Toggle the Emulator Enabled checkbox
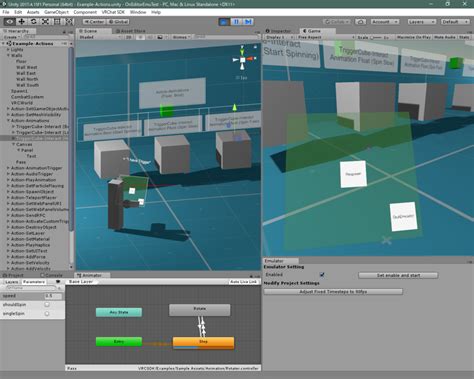The height and width of the screenshot is (379, 474). point(322,275)
